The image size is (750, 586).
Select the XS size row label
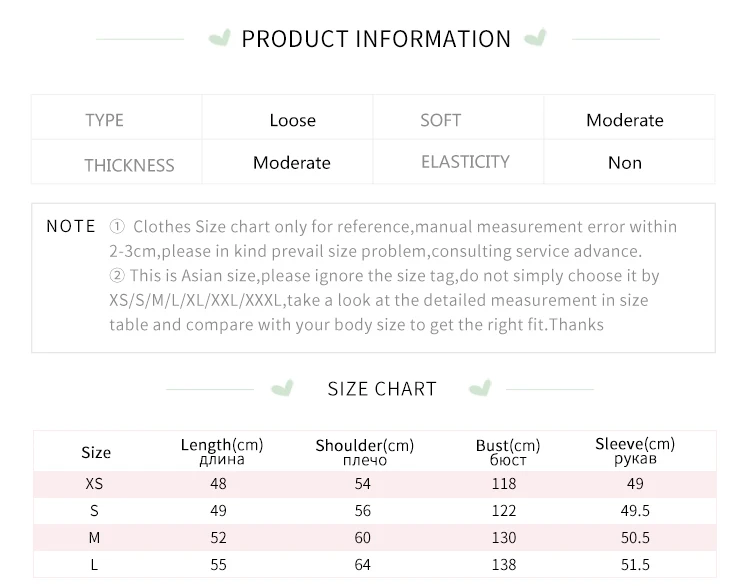click(94, 483)
